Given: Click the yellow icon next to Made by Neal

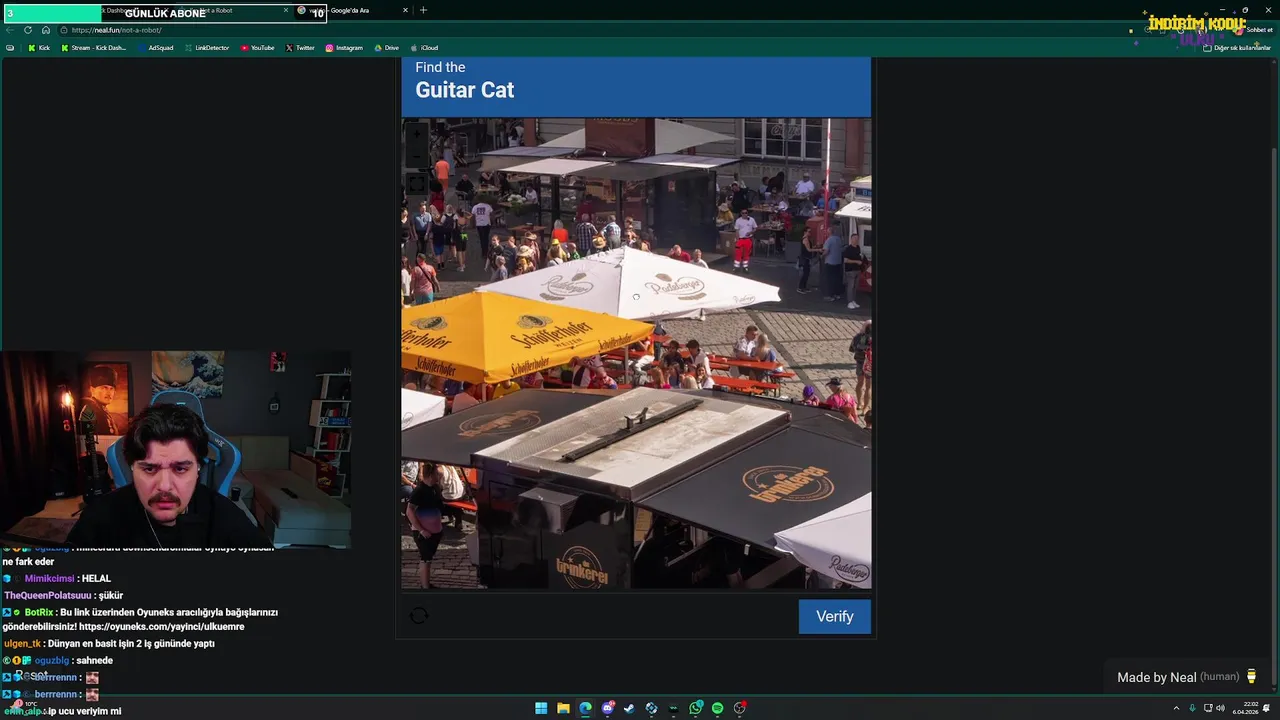Looking at the screenshot, I should coord(1250,677).
